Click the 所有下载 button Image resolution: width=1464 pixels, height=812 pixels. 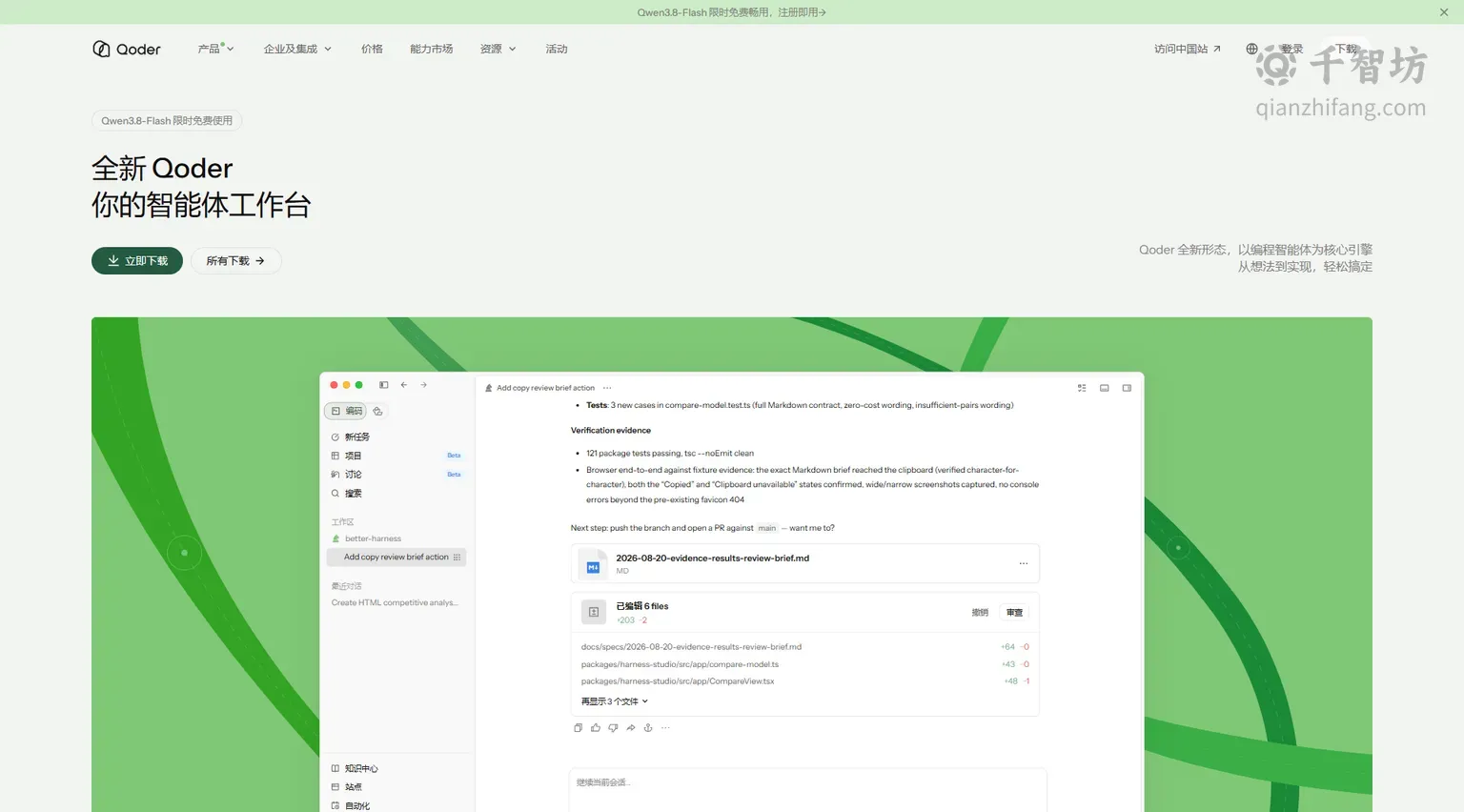coord(236,261)
